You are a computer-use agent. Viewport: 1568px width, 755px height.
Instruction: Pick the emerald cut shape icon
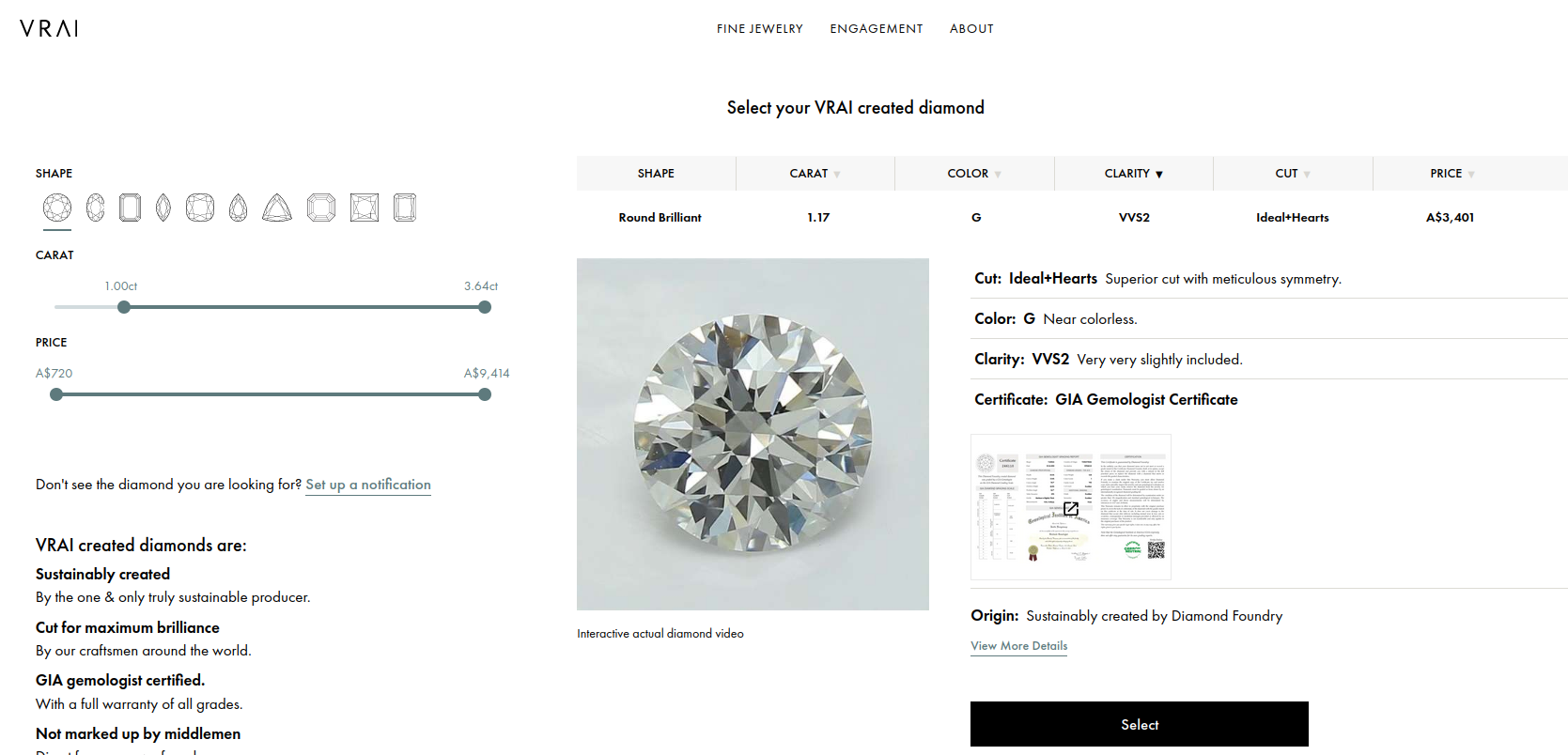131,208
